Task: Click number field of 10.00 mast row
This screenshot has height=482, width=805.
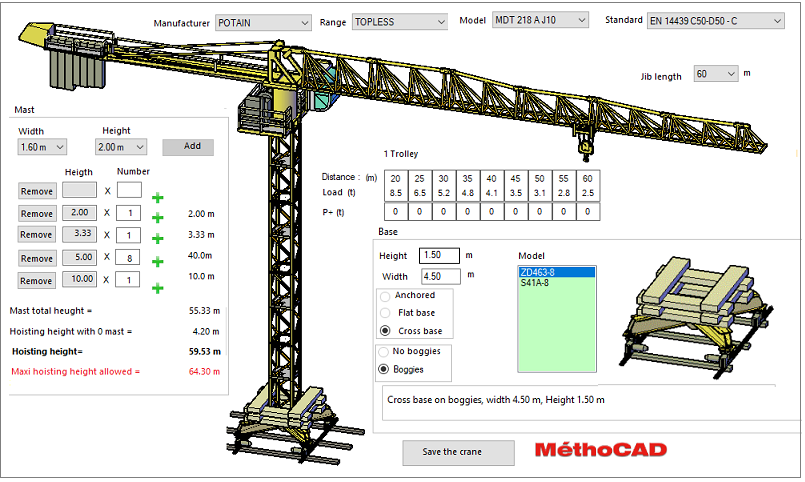Action: pos(128,280)
